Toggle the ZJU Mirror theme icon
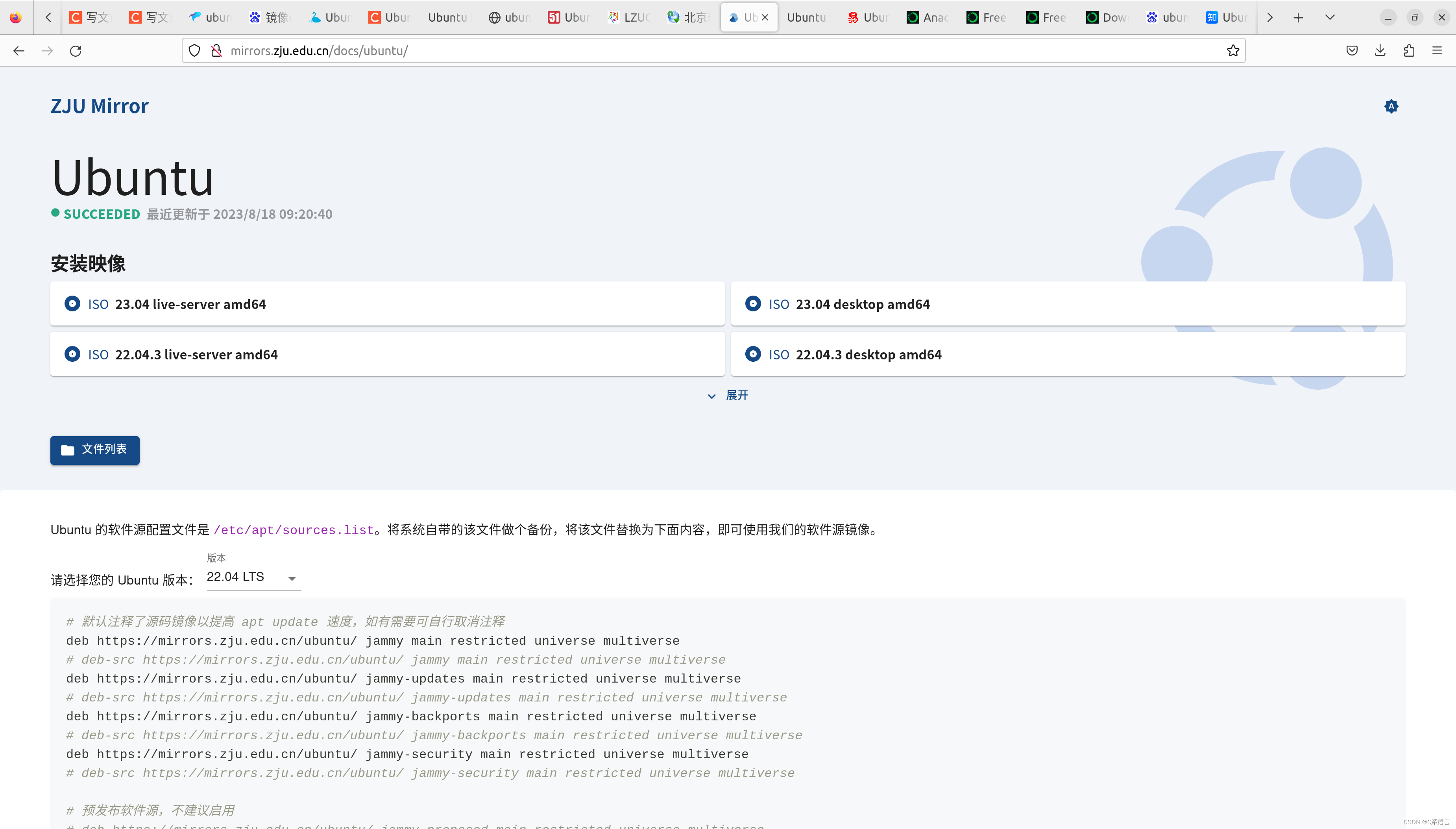Screen dimensions: 1456x829 coord(1391,106)
